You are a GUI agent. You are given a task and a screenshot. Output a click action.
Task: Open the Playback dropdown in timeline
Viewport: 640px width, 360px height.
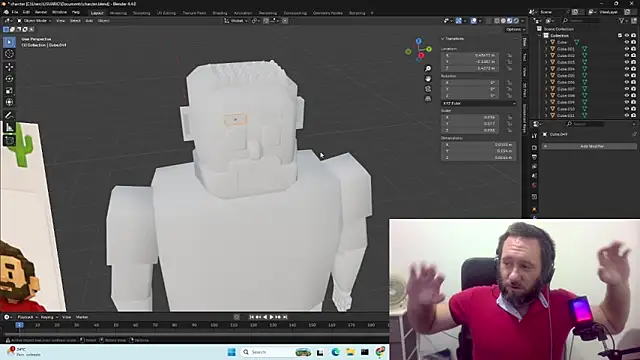point(27,317)
